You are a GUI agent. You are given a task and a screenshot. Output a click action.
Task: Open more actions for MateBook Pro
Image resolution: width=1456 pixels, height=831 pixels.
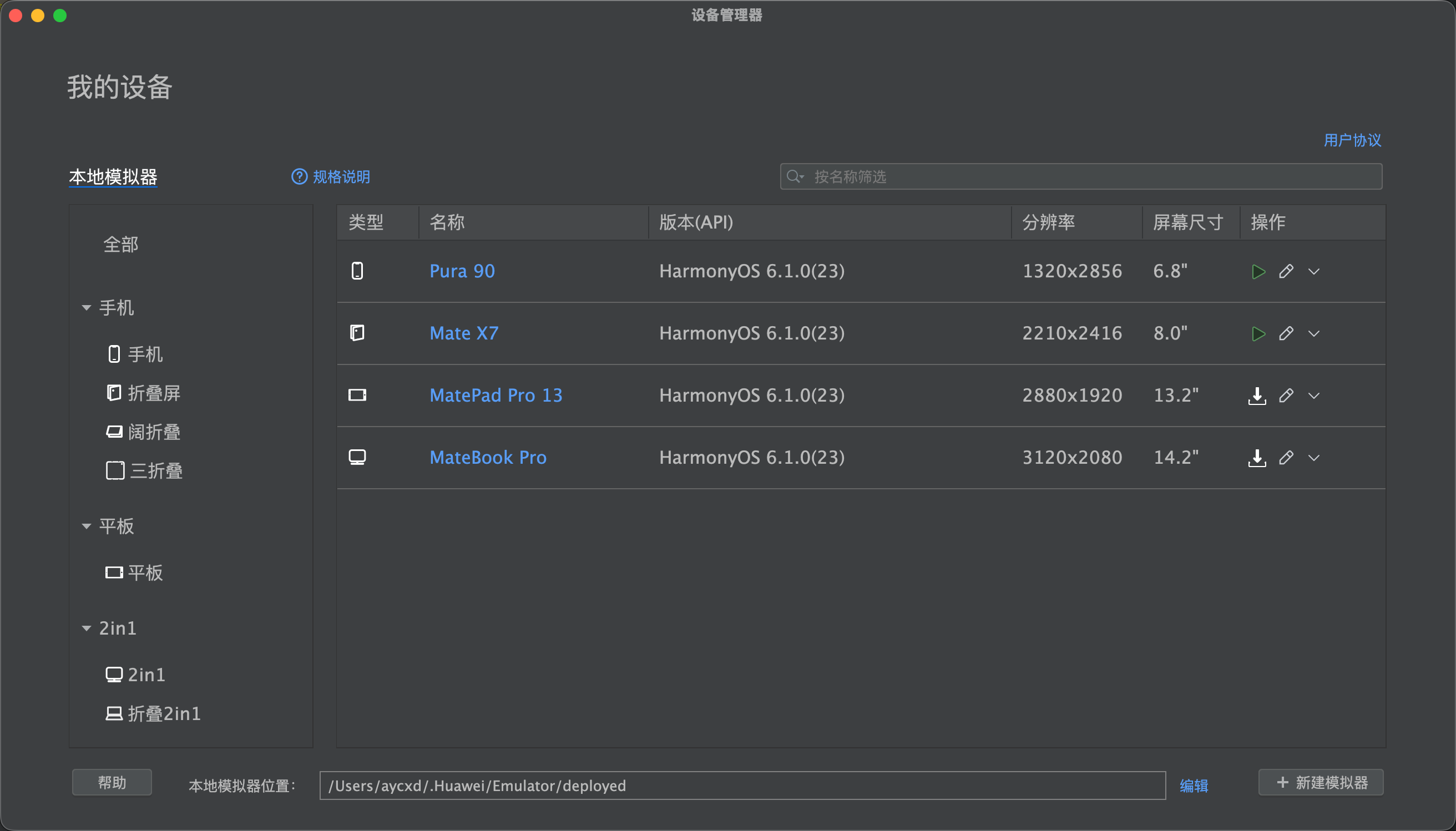[x=1314, y=458]
